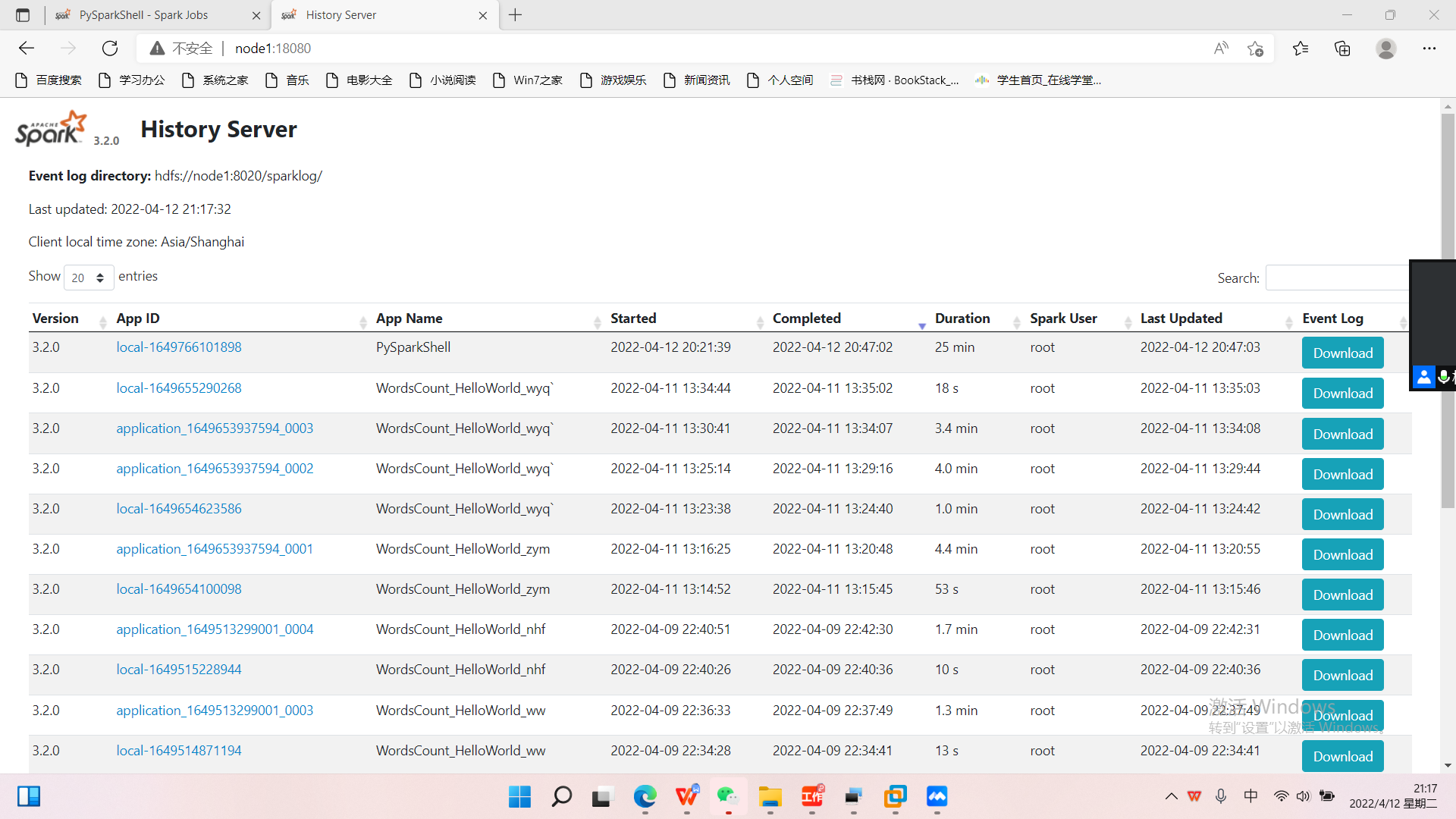Open VMware icon in taskbar
This screenshot has width=1456, height=819.
coord(895,797)
